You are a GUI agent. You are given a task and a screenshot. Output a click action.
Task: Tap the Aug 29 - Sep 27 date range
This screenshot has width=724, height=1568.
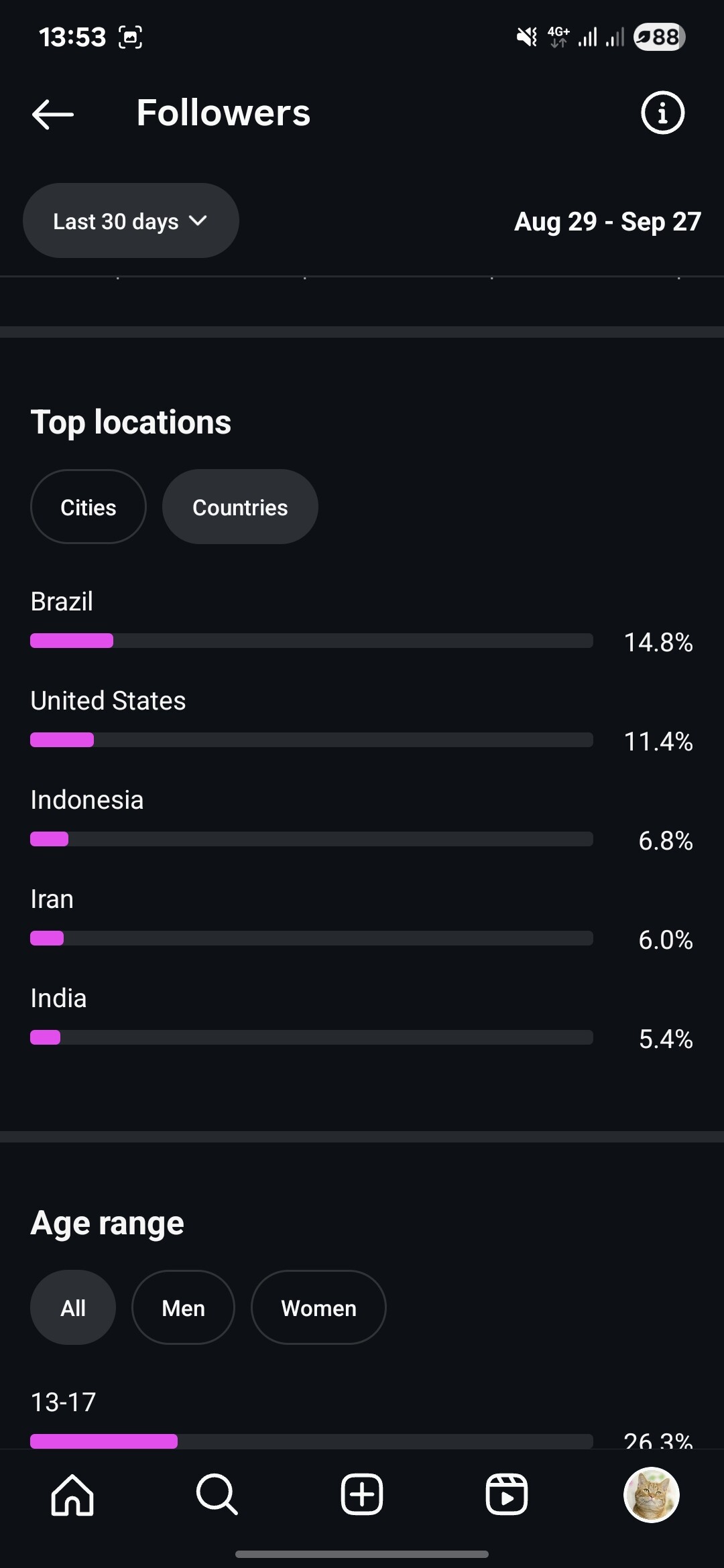607,221
